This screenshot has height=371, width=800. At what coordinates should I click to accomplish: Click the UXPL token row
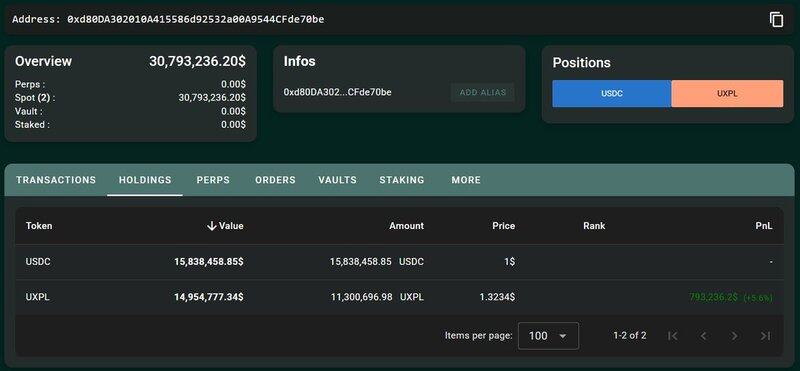click(399, 297)
